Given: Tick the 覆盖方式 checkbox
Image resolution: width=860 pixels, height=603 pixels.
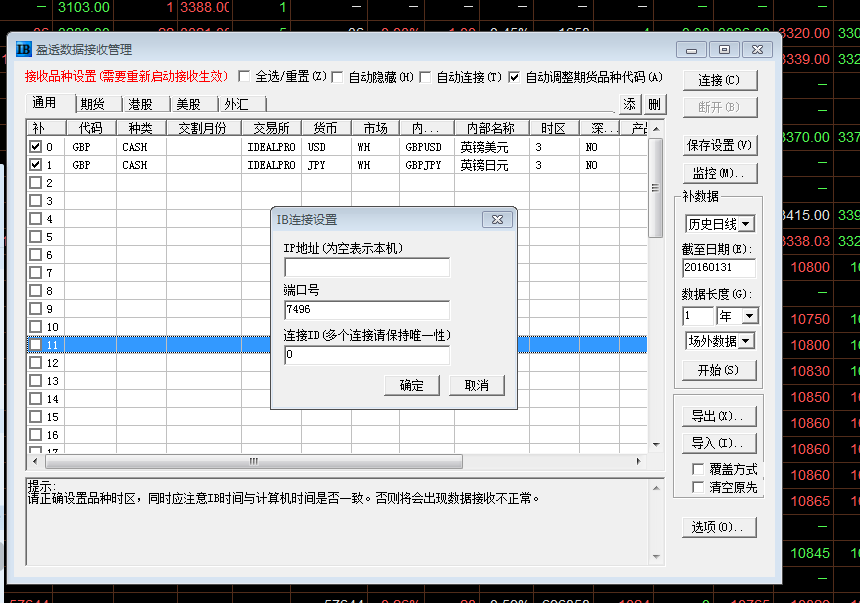Looking at the screenshot, I should [698, 469].
